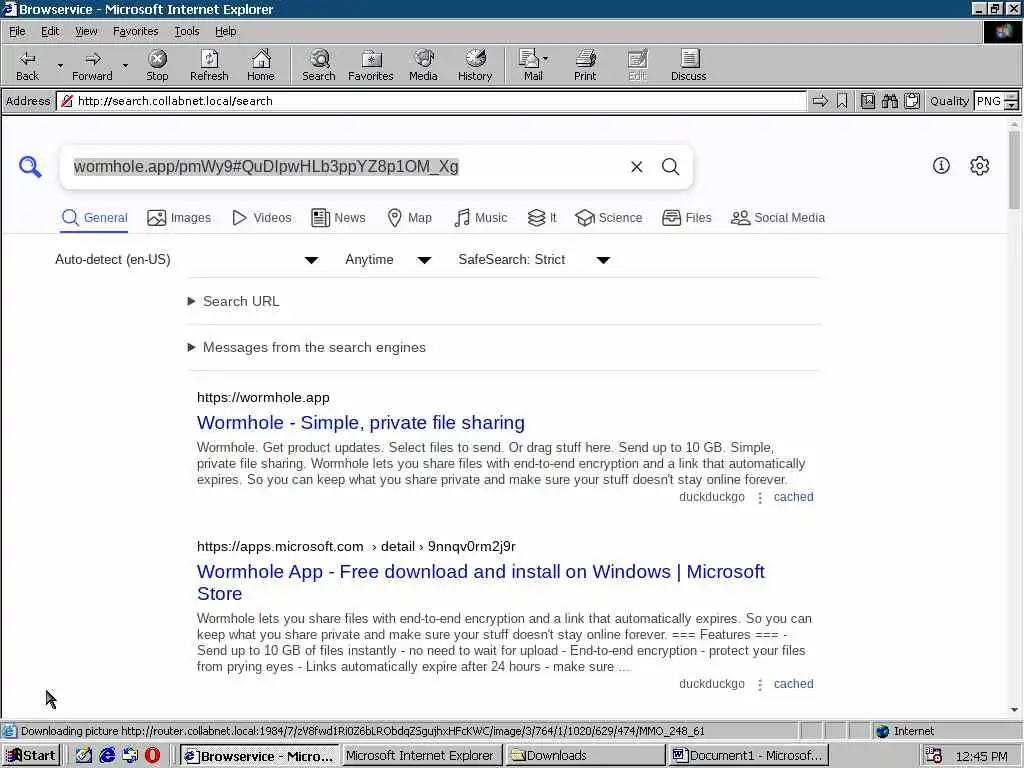
Task: Expand Messages from the search engines
Action: [x=307, y=347]
